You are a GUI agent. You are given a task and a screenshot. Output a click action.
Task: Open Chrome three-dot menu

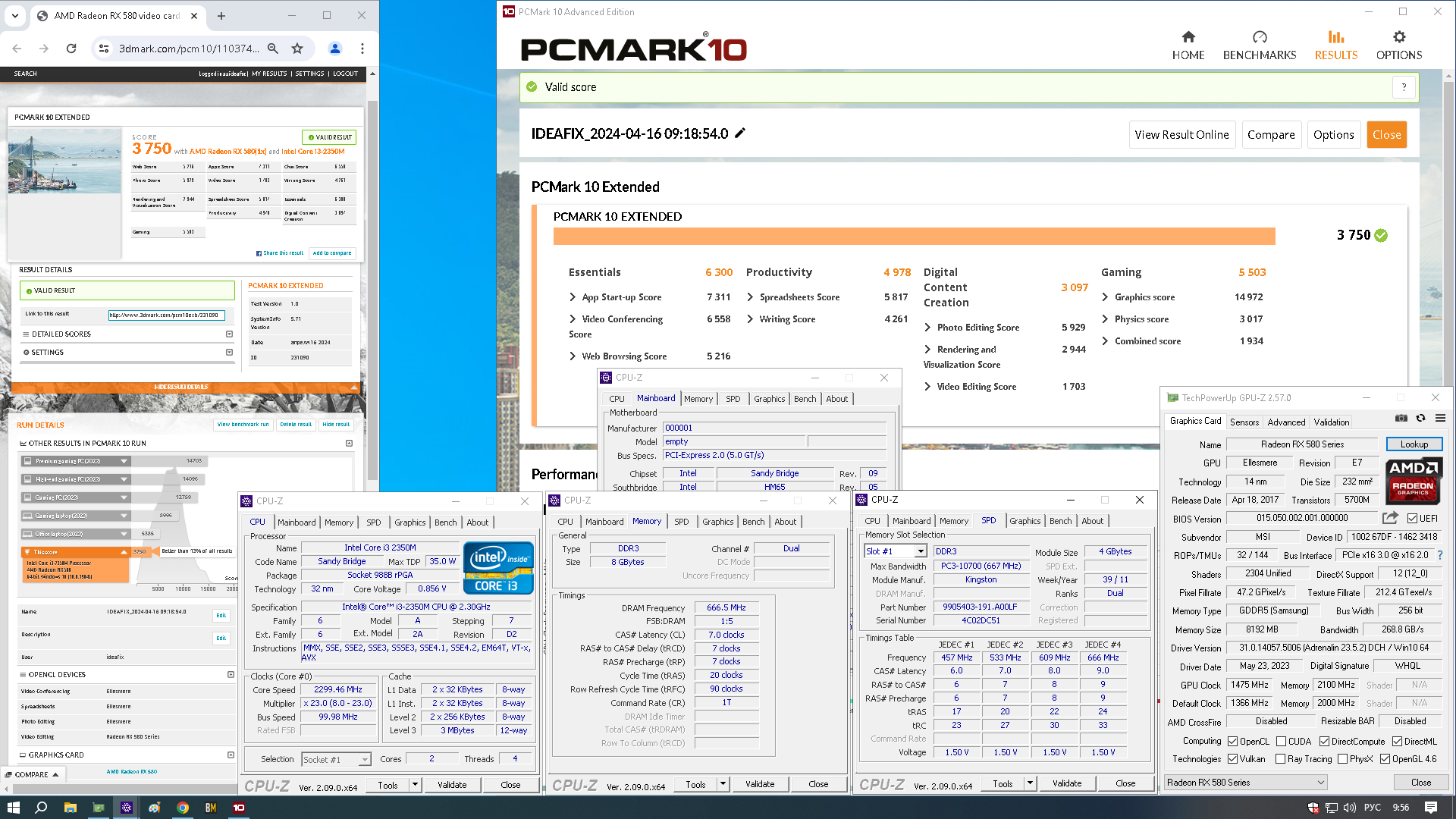[x=362, y=49]
